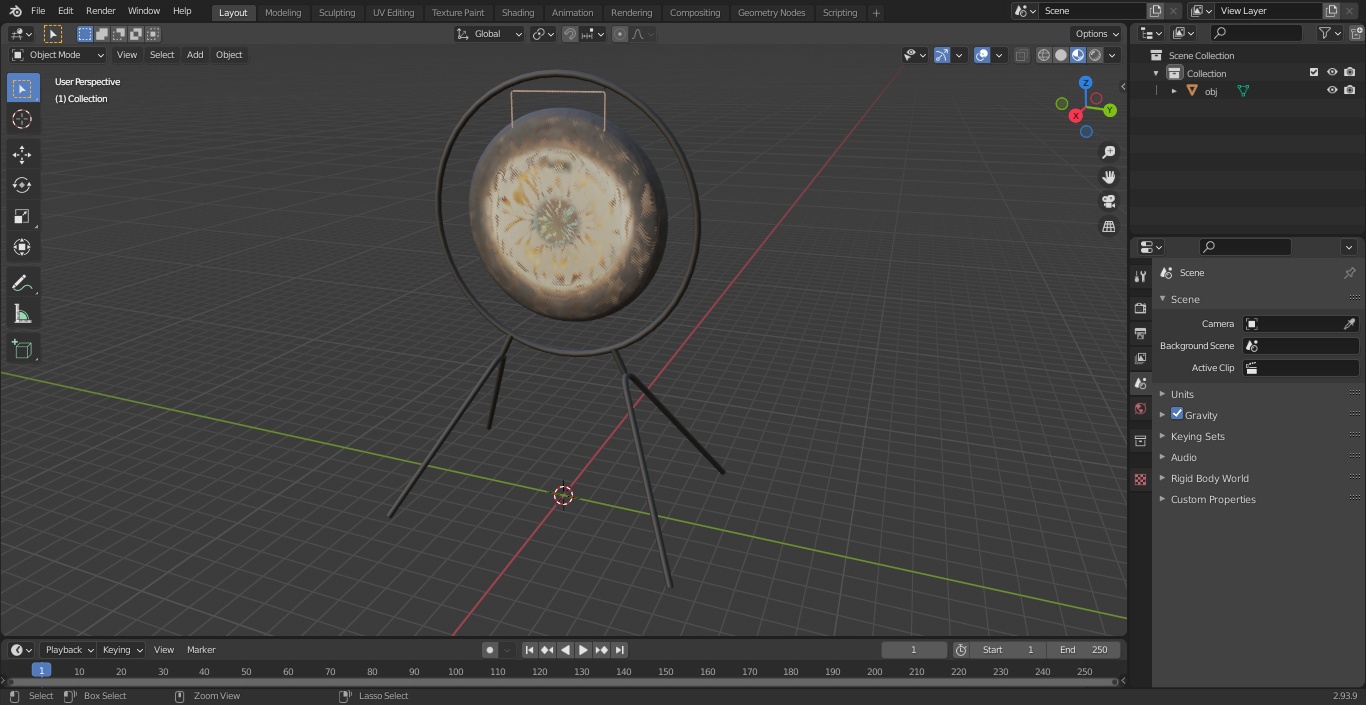Click the pin icon in Scene properties

tap(1349, 273)
